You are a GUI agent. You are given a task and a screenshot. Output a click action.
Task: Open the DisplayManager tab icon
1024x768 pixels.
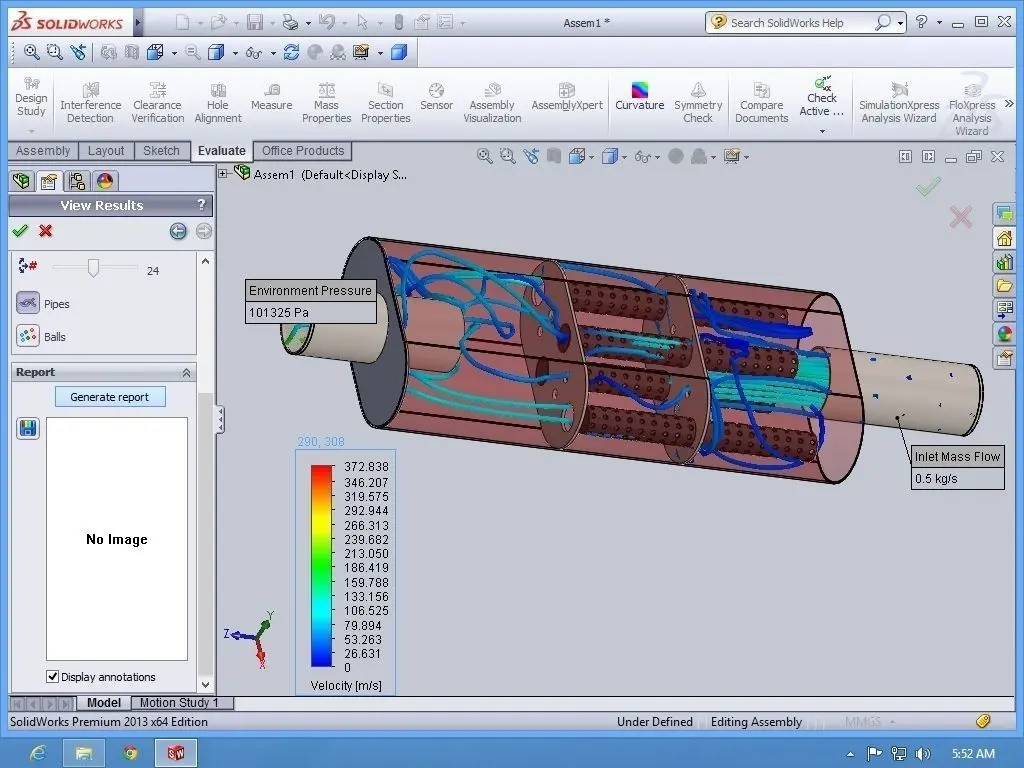tap(105, 181)
